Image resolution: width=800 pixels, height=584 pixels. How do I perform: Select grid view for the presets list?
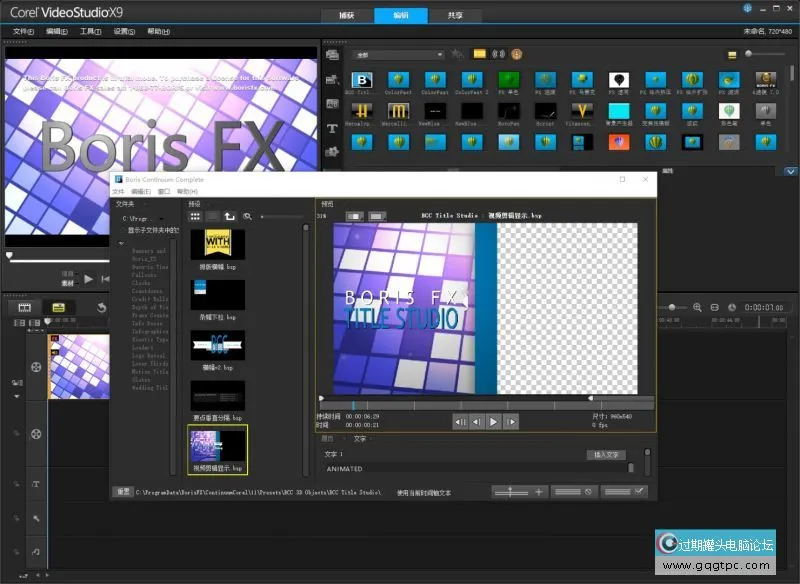coord(196,216)
